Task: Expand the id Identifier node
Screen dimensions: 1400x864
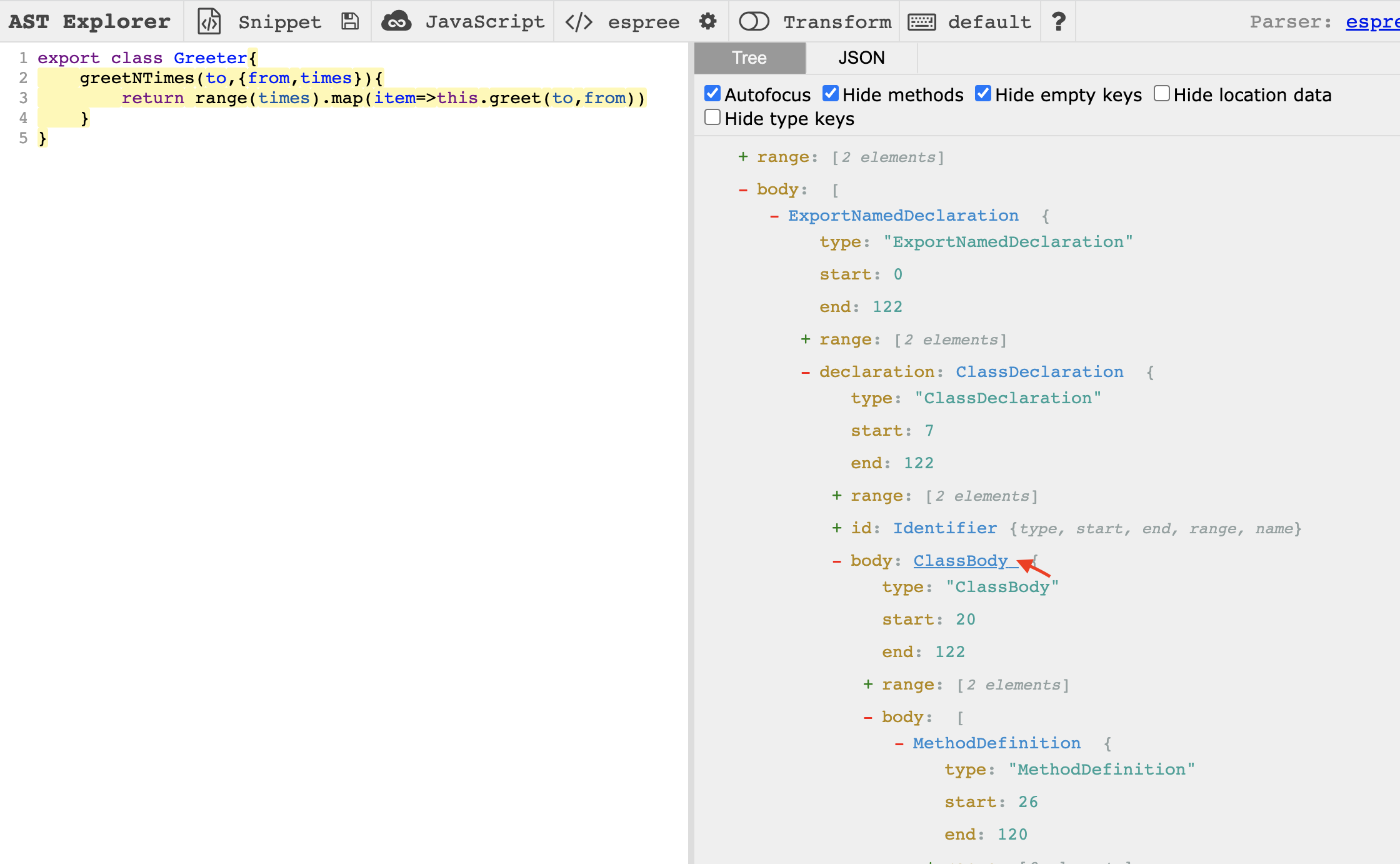Action: pos(837,528)
